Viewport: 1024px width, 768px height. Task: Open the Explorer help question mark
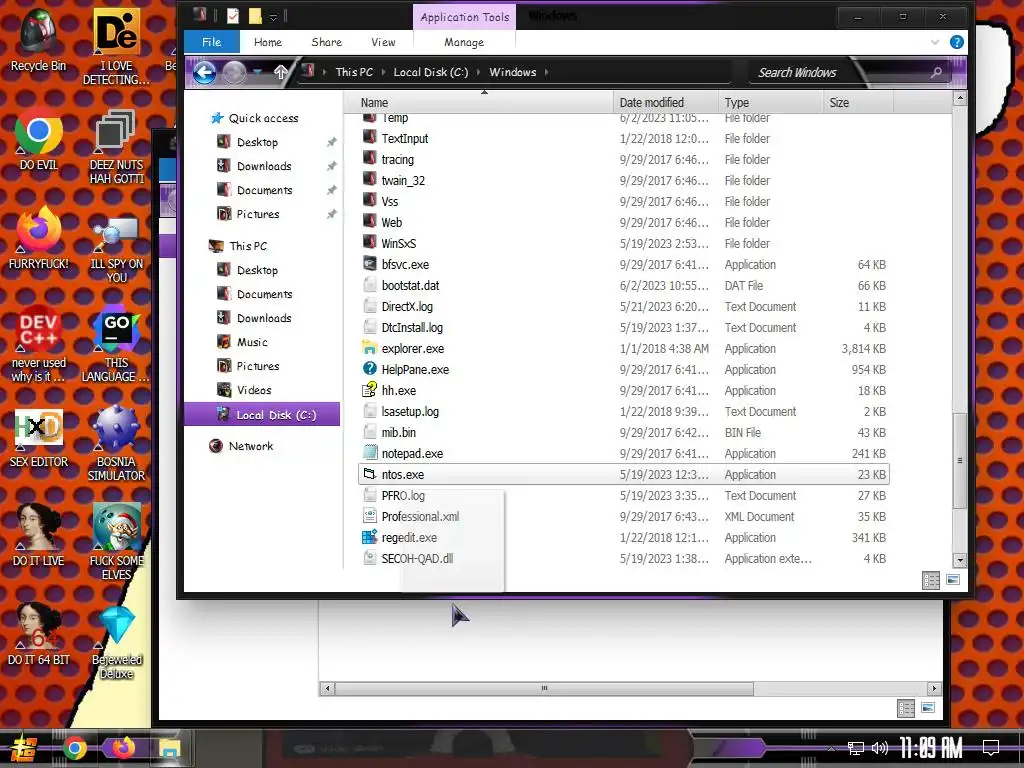coord(957,42)
